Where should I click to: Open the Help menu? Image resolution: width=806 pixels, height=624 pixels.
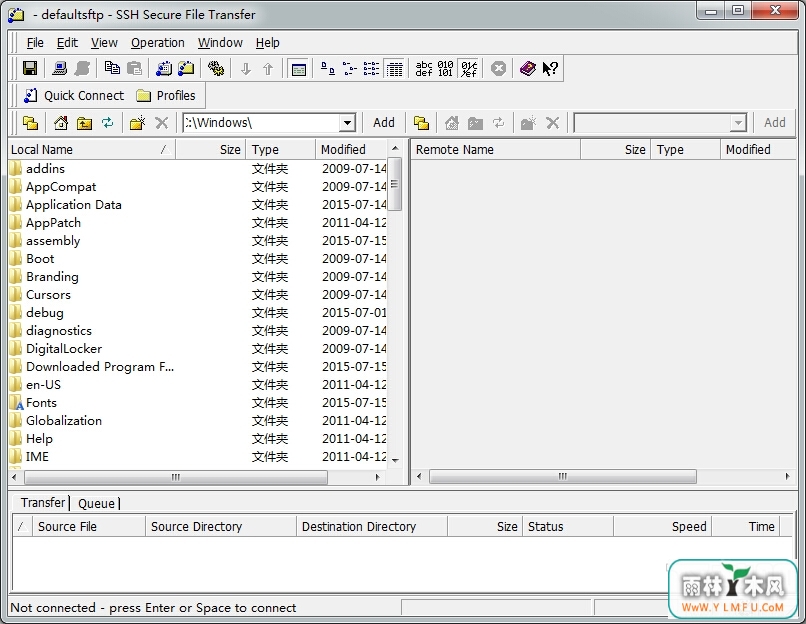(x=268, y=43)
